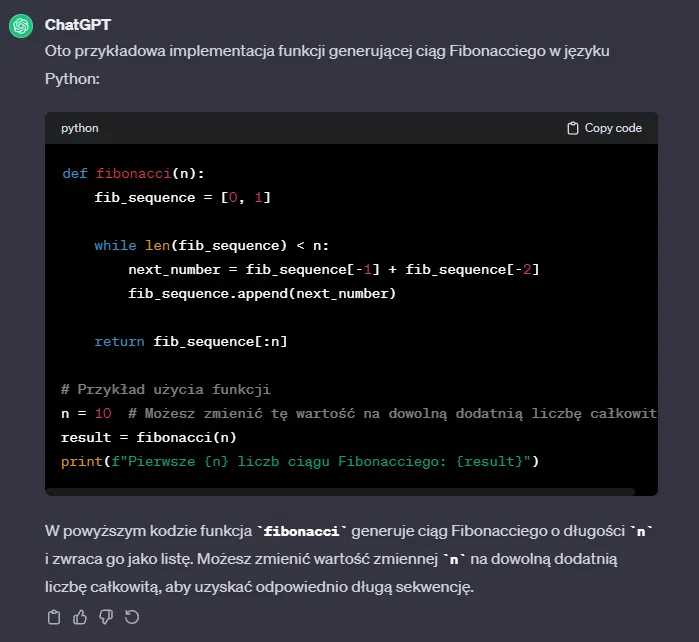Click the return fib_sequence[:n] line
This screenshot has width=699, height=642.
191,341
